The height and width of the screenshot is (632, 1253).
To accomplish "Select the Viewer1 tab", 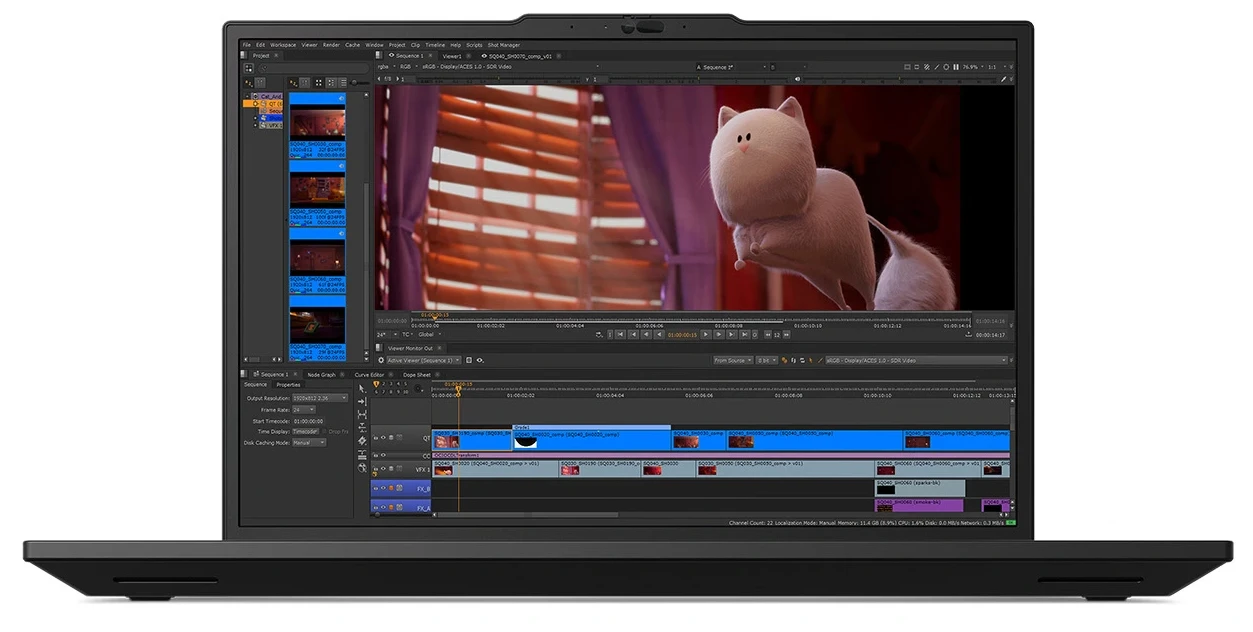I will point(451,56).
